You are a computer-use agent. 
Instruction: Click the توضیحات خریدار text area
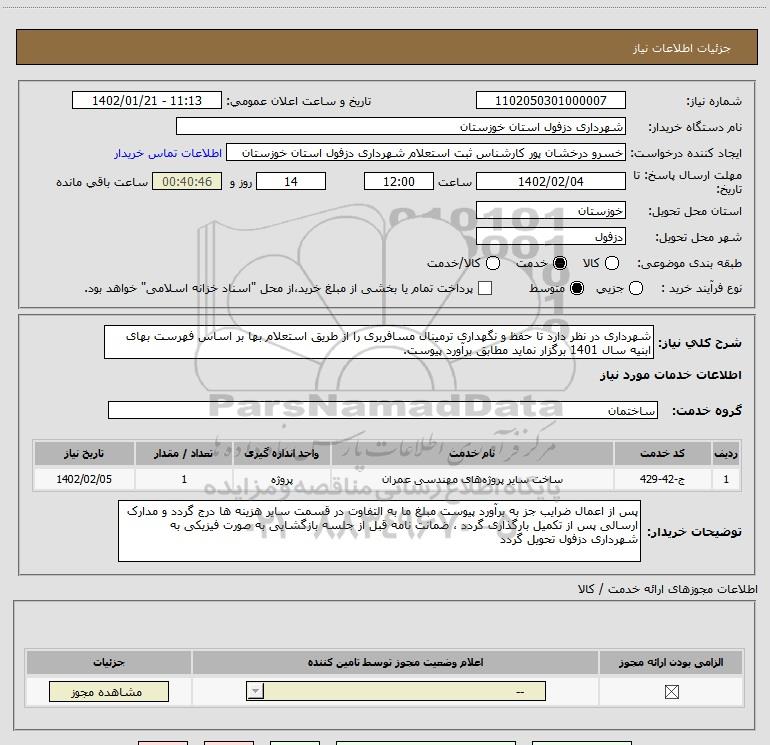379,531
